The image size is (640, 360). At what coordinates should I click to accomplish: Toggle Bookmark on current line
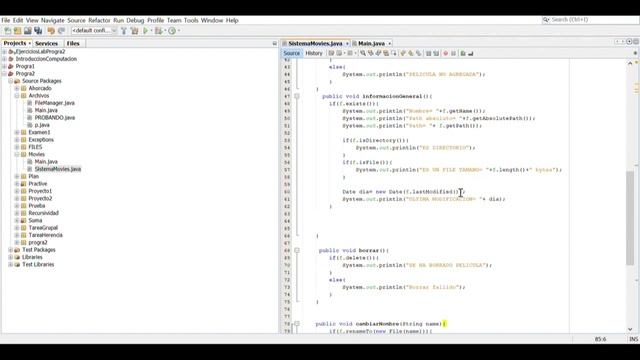point(418,53)
